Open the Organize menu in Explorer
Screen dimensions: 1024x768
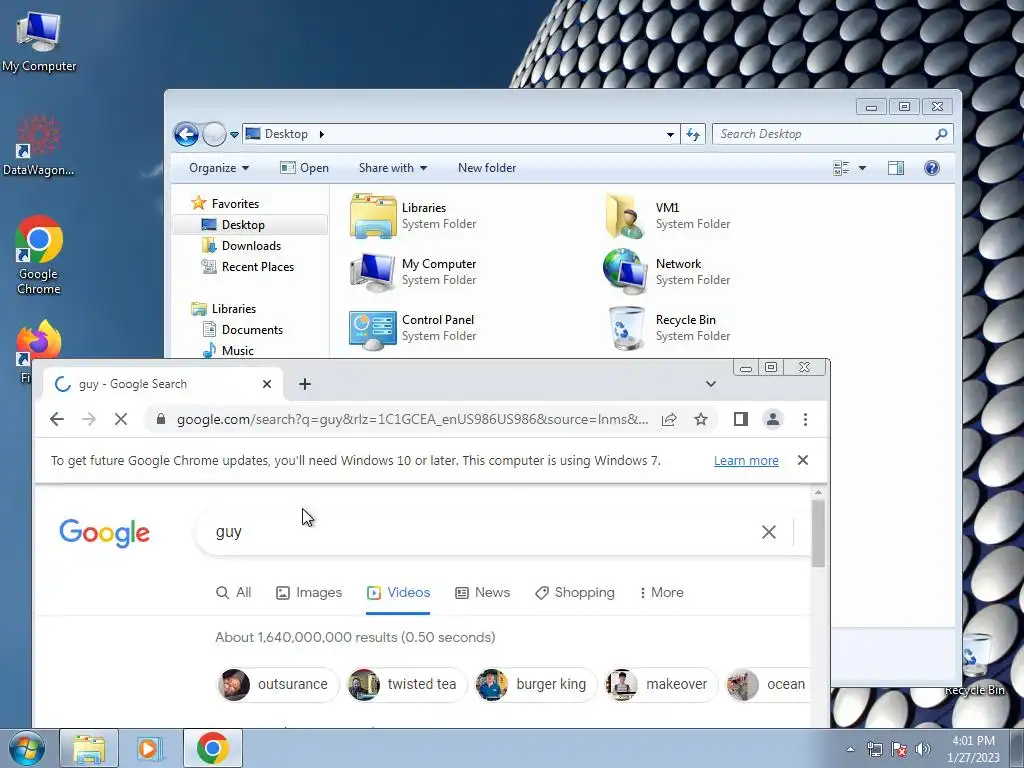(x=219, y=168)
